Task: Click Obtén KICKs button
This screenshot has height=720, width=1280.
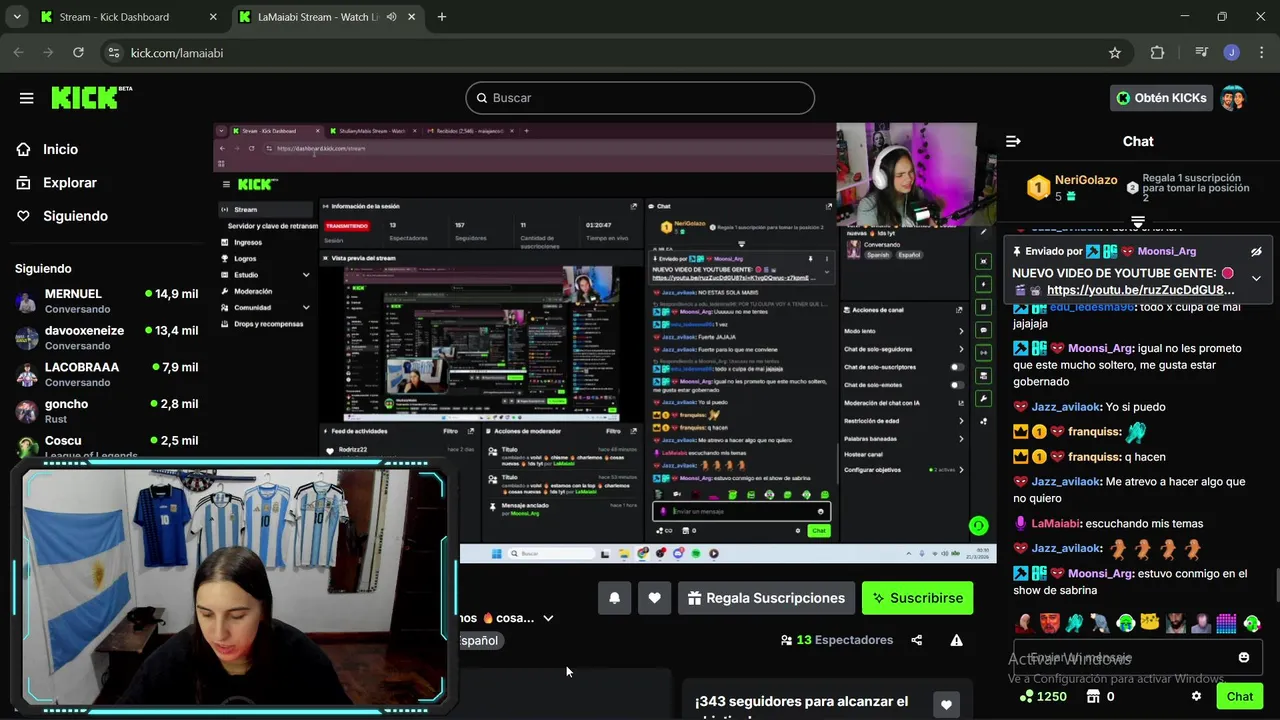Action: (1161, 98)
